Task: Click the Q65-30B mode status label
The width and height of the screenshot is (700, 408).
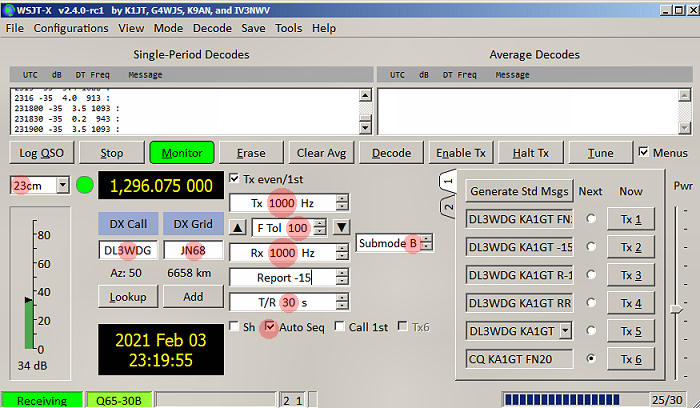Action: click(x=119, y=400)
